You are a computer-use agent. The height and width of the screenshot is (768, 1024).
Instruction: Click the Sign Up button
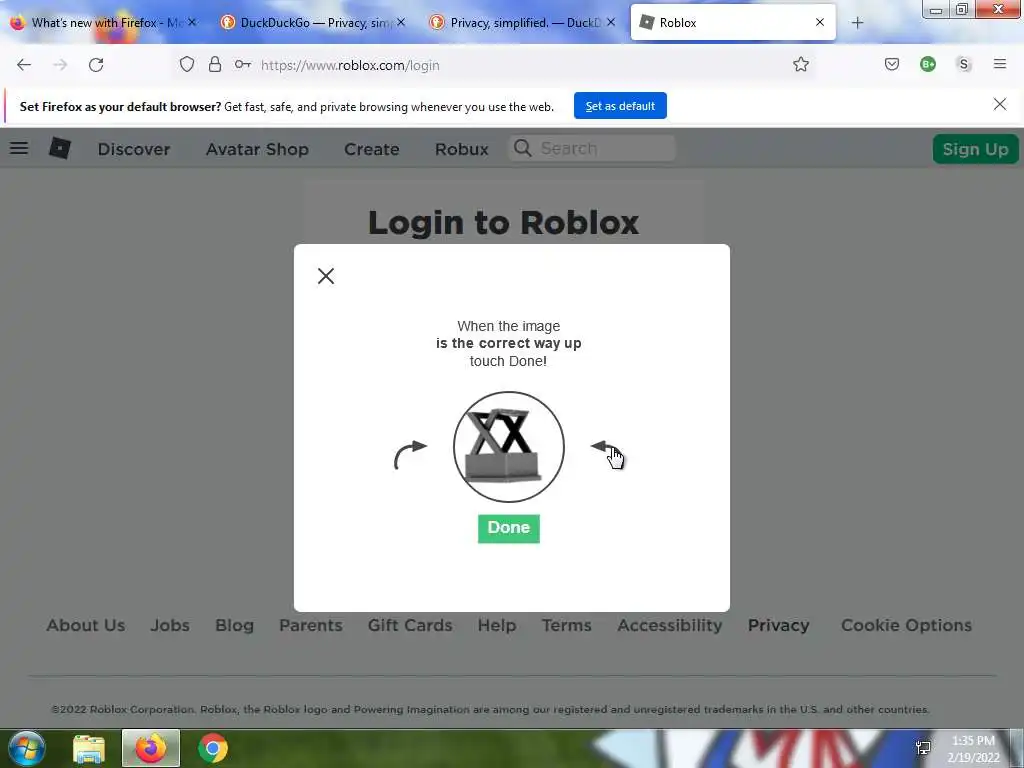(x=976, y=149)
